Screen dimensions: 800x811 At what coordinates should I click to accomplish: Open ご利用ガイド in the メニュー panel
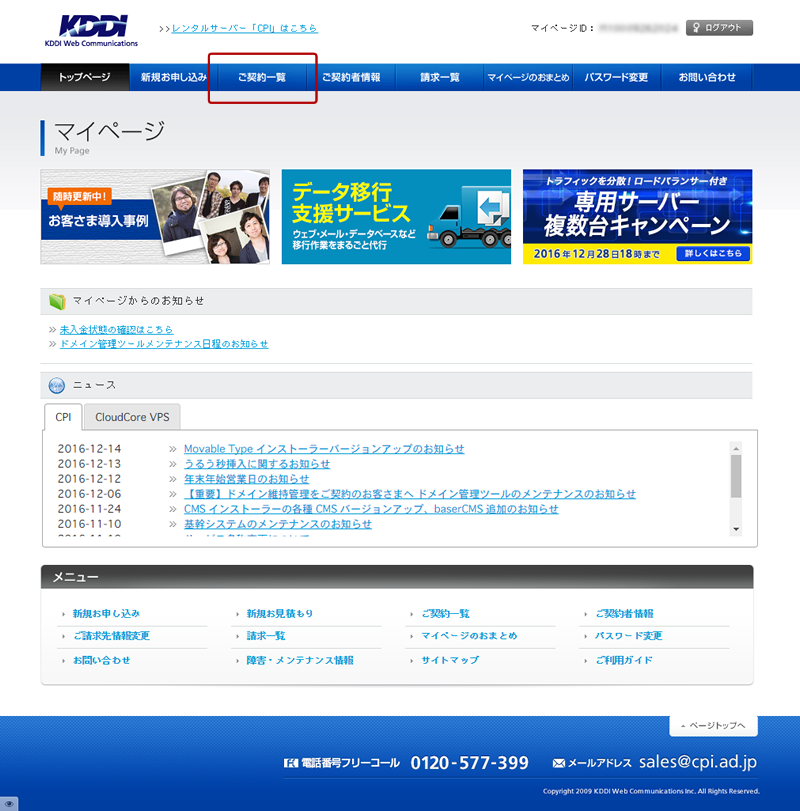(624, 660)
